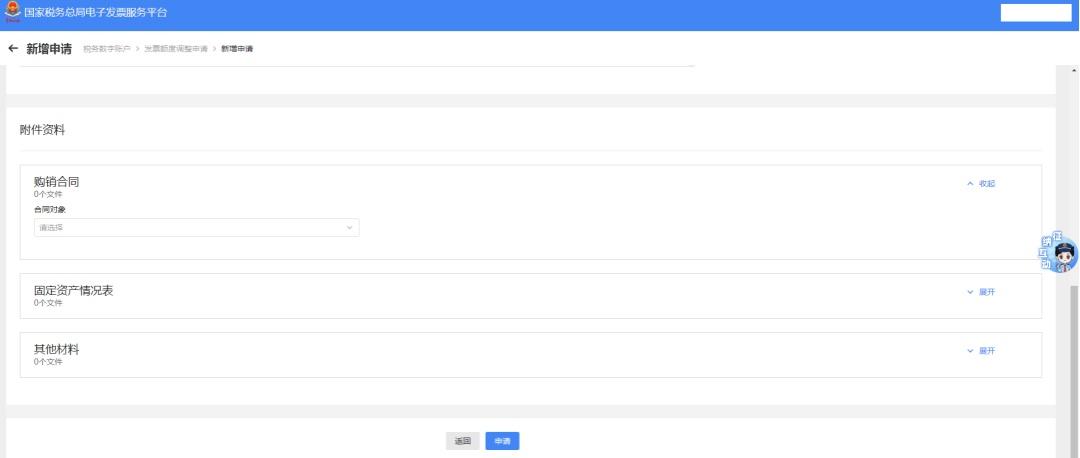Click the bold 新增申请 page title
This screenshot has width=1080, height=458.
[49, 49]
